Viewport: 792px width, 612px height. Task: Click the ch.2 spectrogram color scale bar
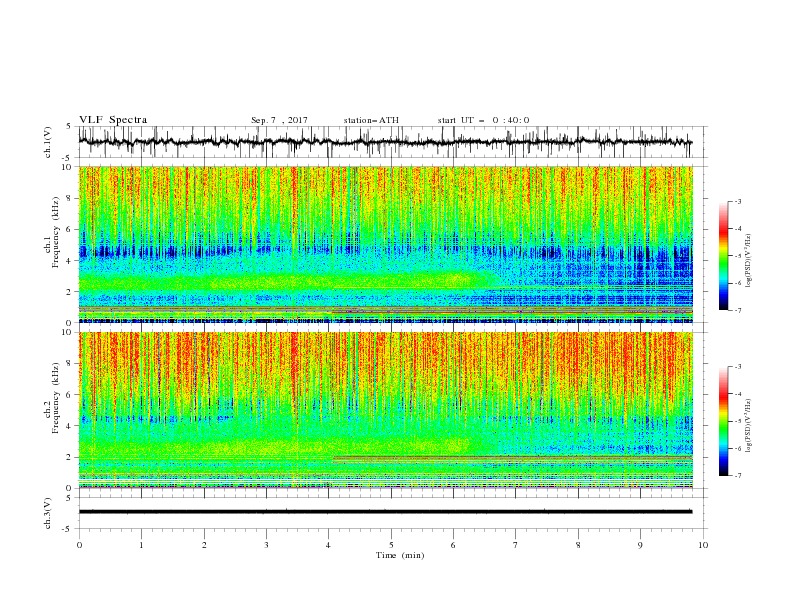[723, 421]
